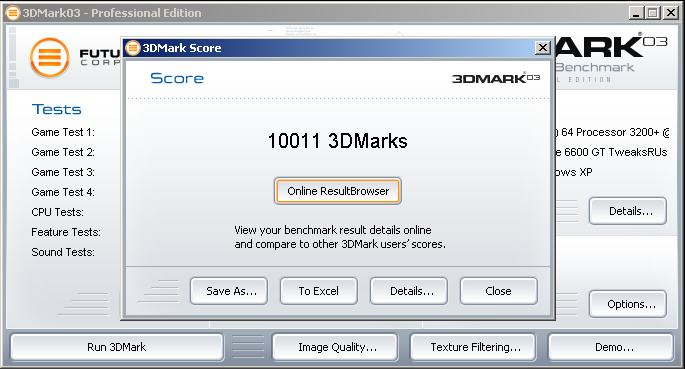Launch the Demo button

pyautogui.click(x=611, y=347)
